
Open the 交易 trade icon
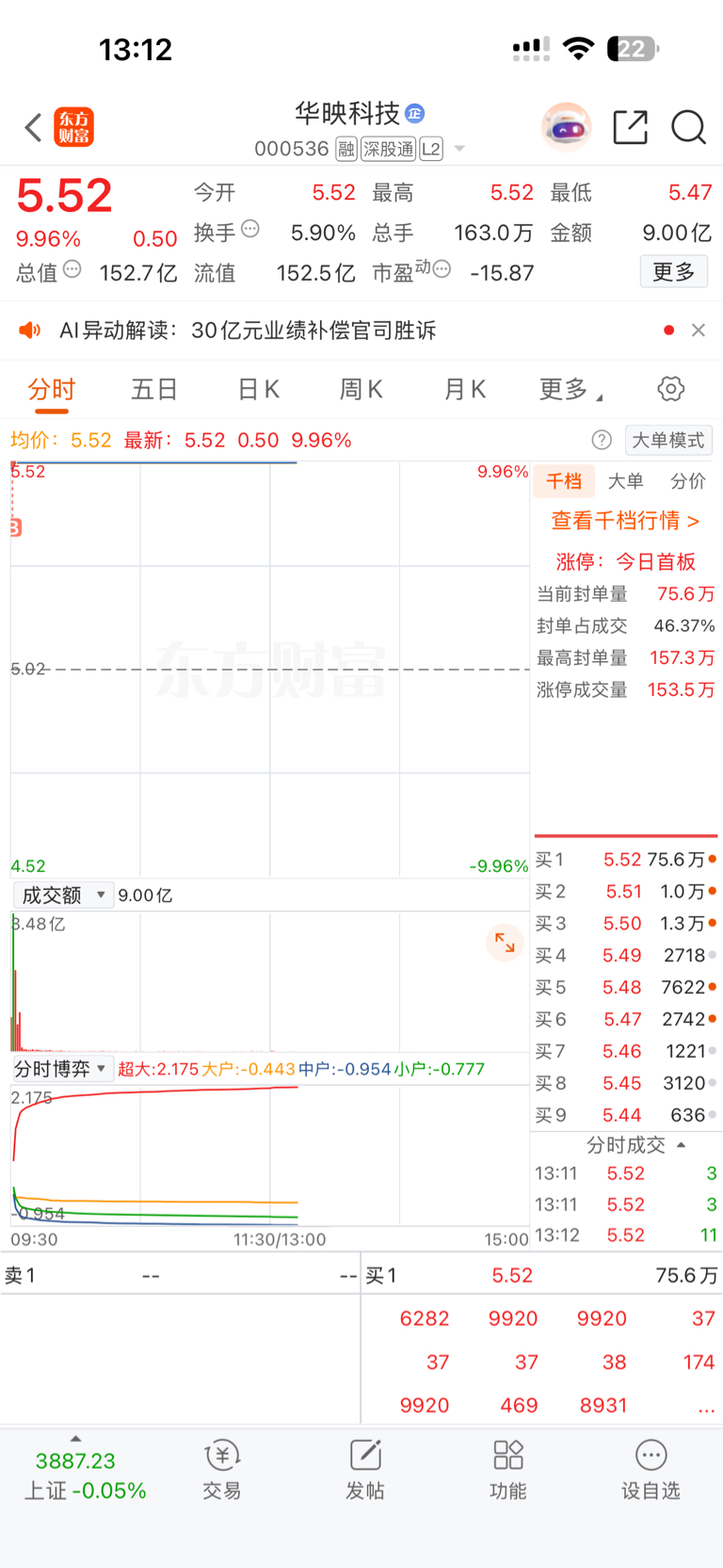[x=222, y=1470]
